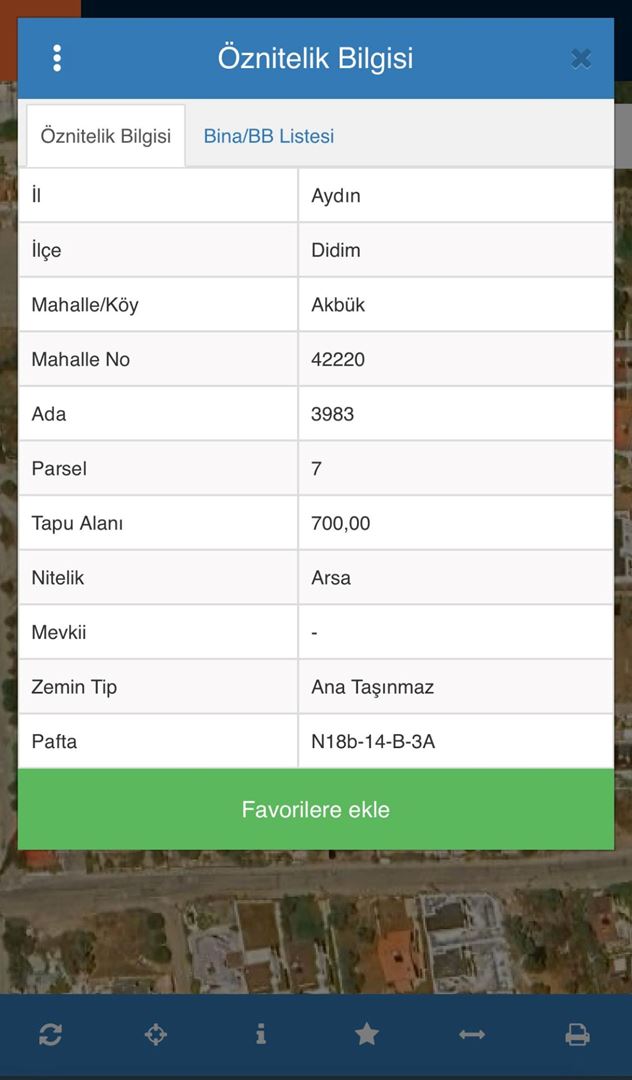
Task: Click the Ana Taşınmaz value
Action: pos(373,687)
